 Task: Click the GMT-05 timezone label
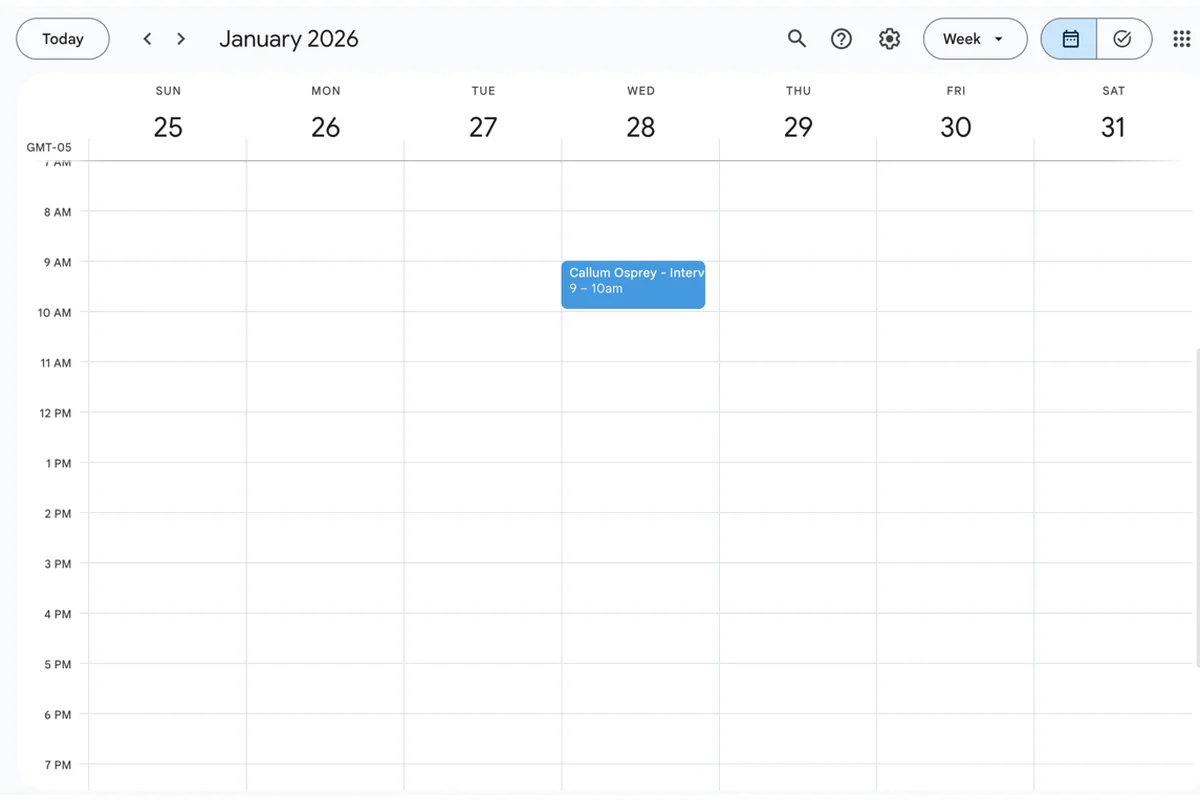click(49, 147)
